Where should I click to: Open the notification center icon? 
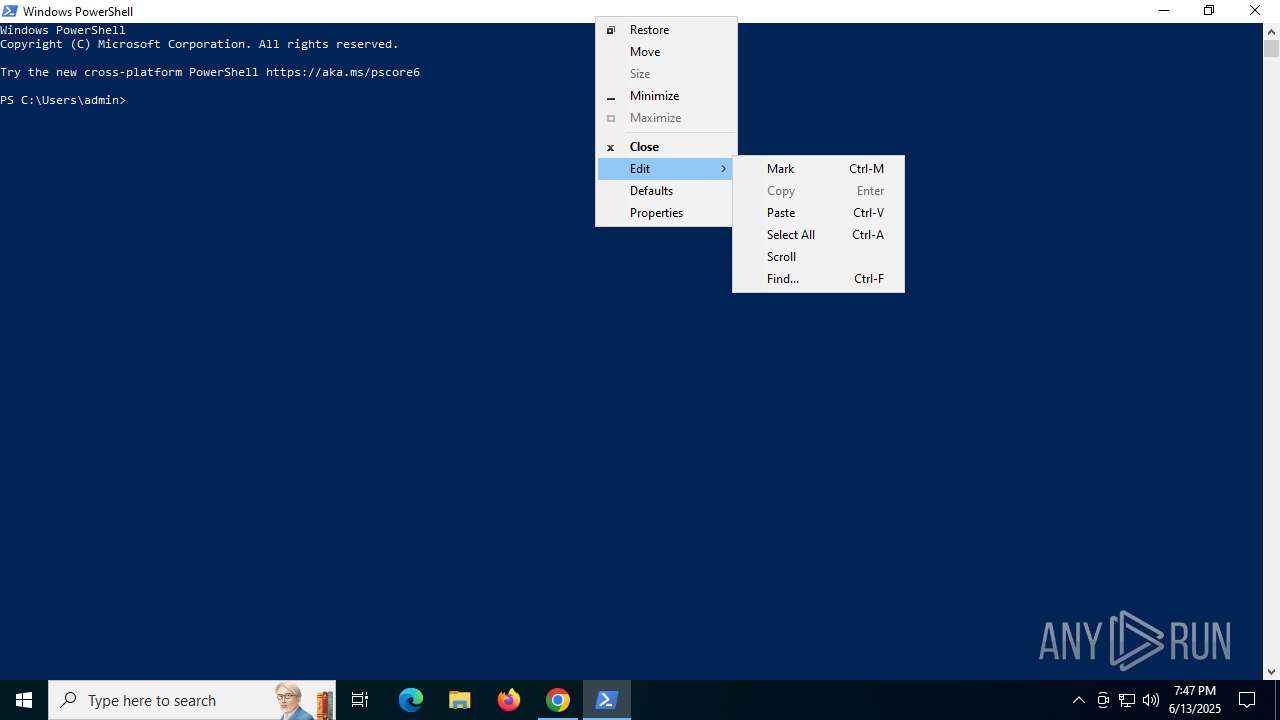tap(1247, 700)
